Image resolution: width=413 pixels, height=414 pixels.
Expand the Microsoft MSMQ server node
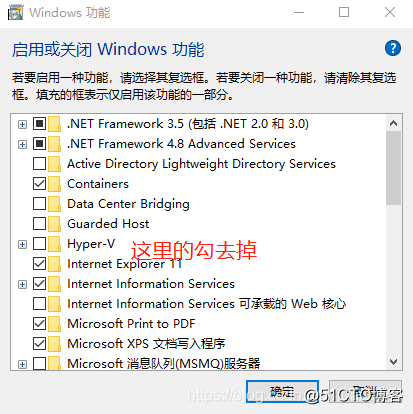point(22,364)
